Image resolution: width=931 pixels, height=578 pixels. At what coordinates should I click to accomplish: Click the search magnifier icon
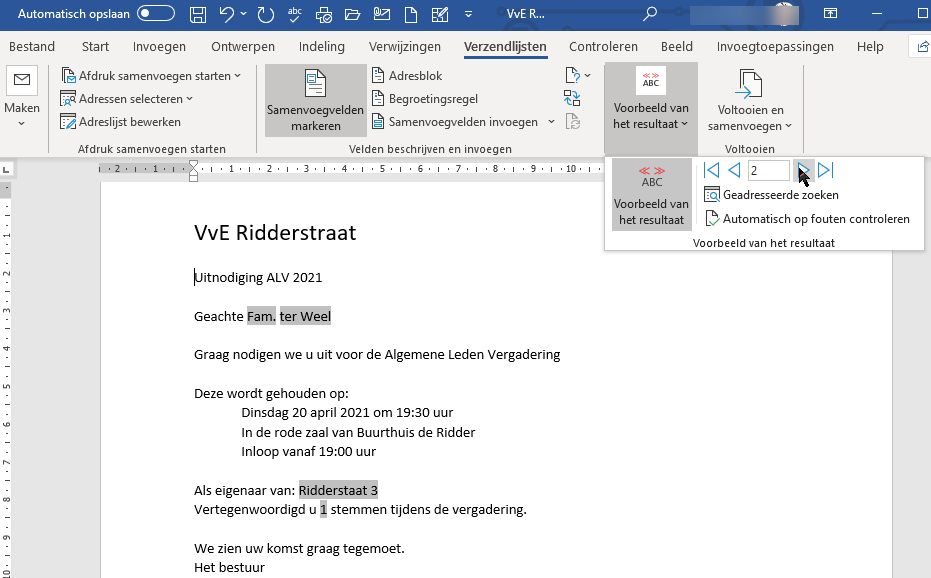[650, 14]
